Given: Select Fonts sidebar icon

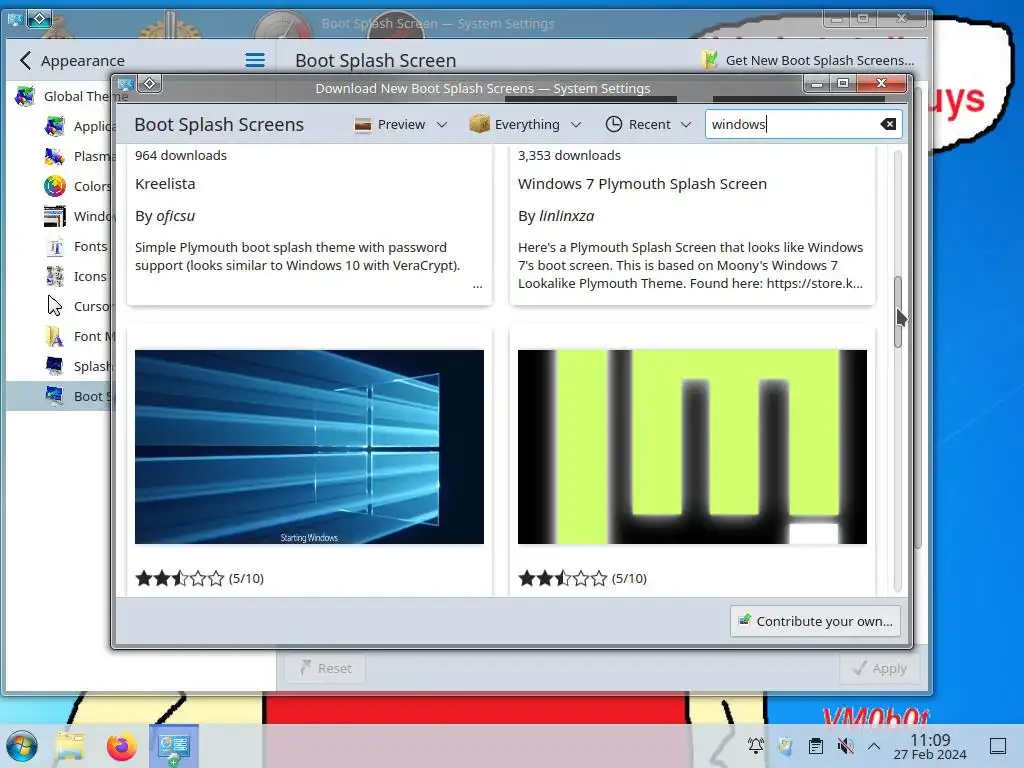Looking at the screenshot, I should [x=55, y=246].
